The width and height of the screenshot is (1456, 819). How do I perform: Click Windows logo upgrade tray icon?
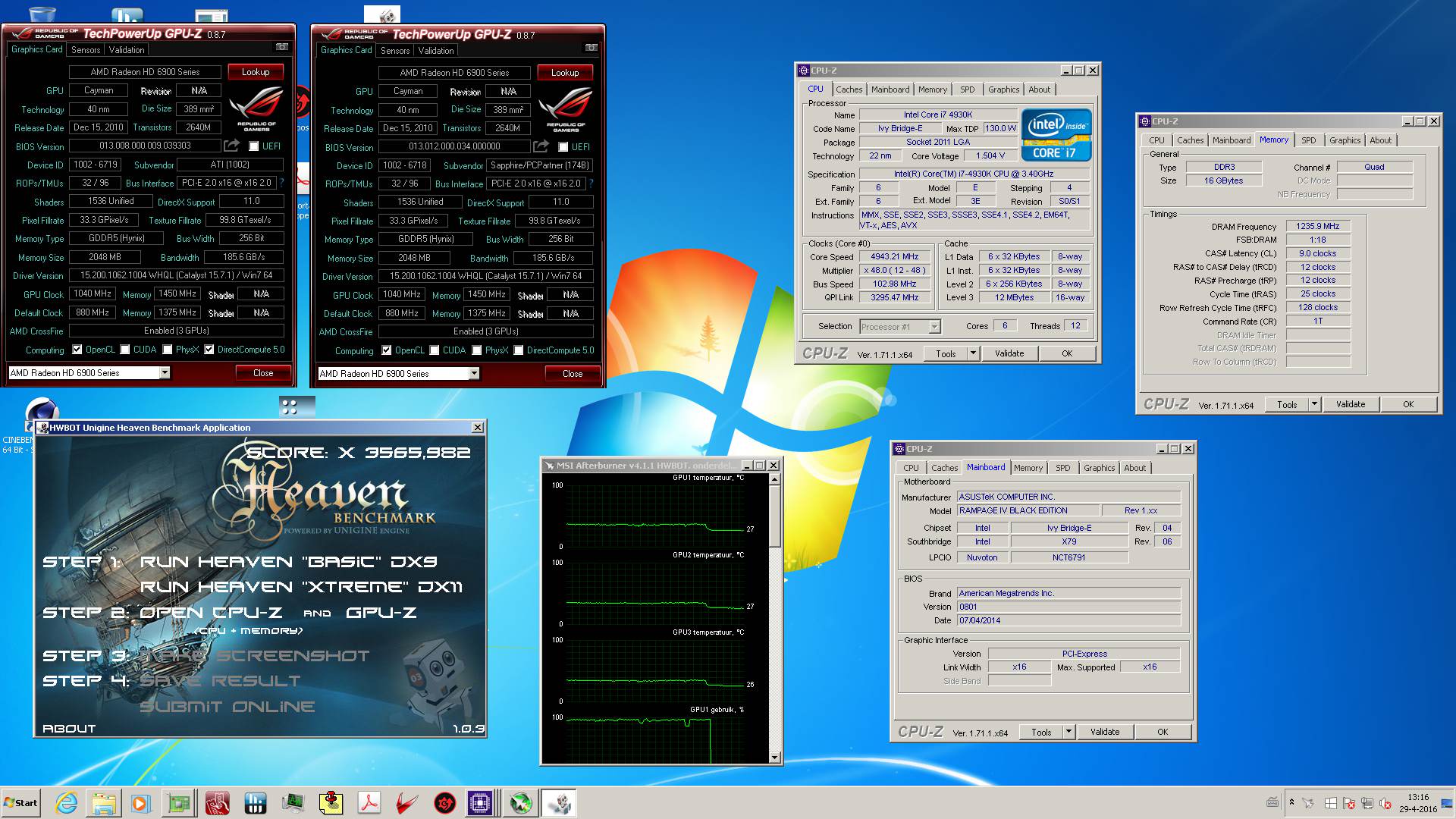tap(1331, 803)
